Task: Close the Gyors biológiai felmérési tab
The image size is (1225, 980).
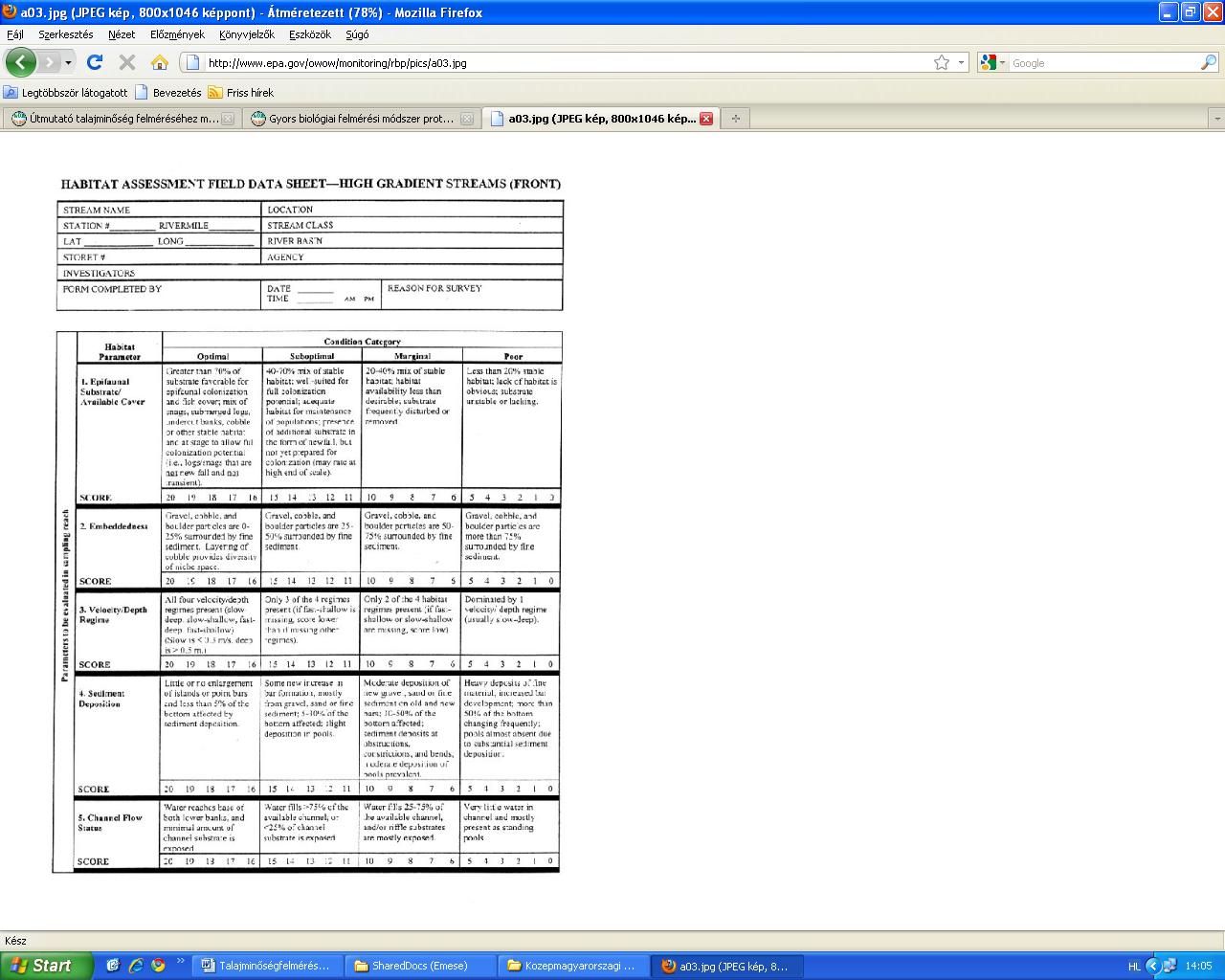Action: tap(467, 120)
